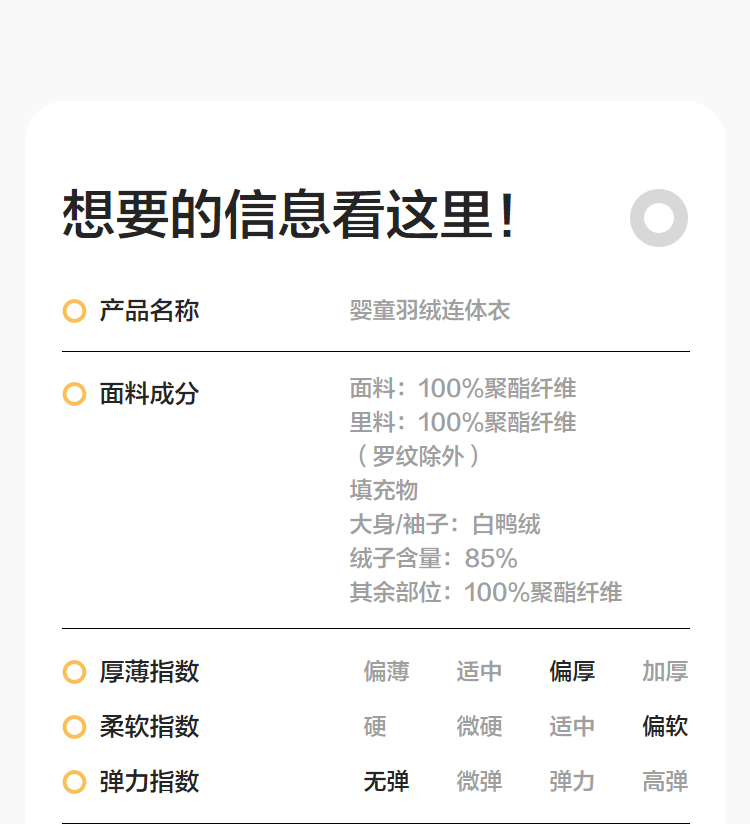Select 加厚 thickness option

pyautogui.click(x=665, y=672)
